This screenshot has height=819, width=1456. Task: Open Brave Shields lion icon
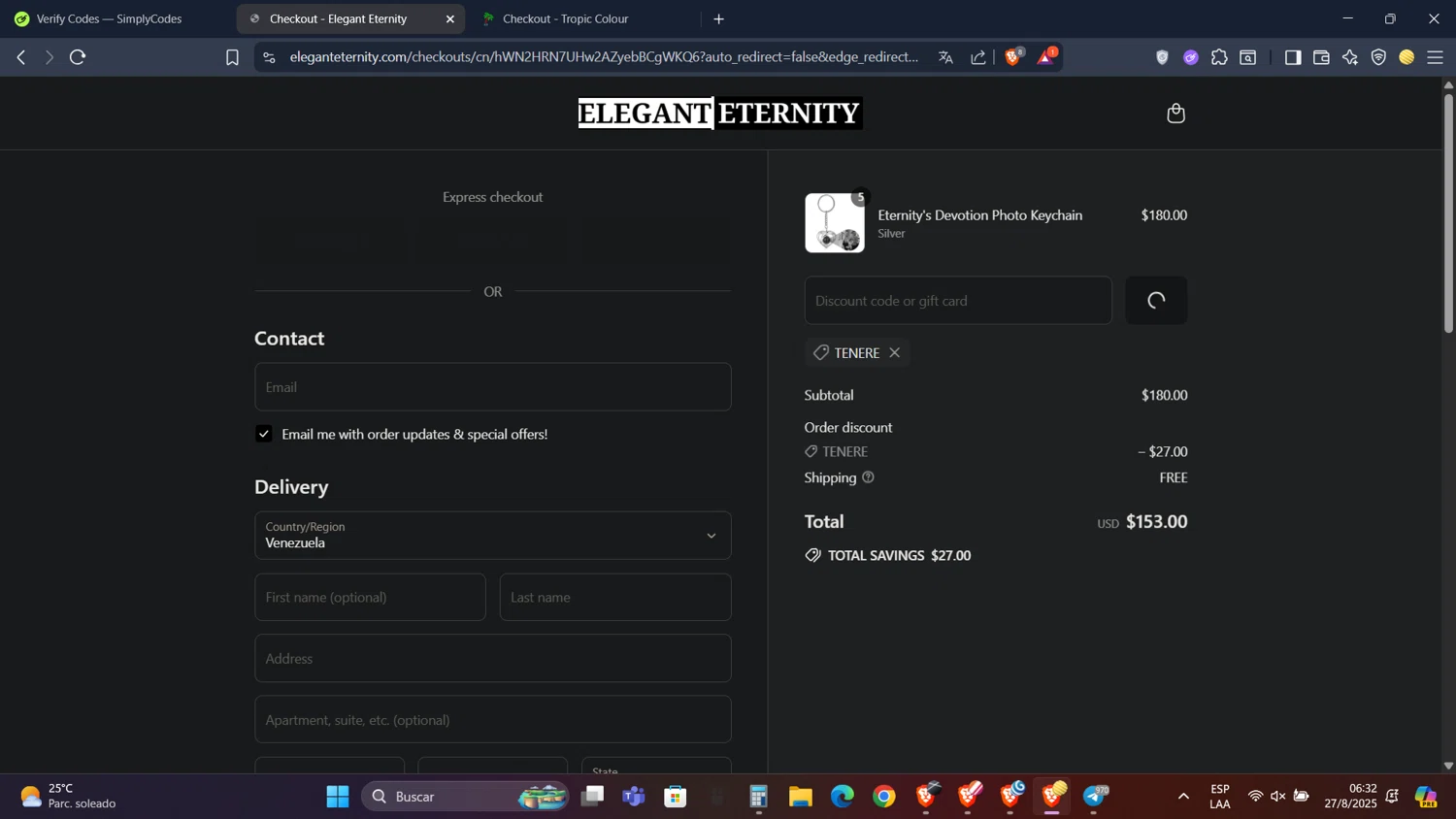click(x=1014, y=57)
